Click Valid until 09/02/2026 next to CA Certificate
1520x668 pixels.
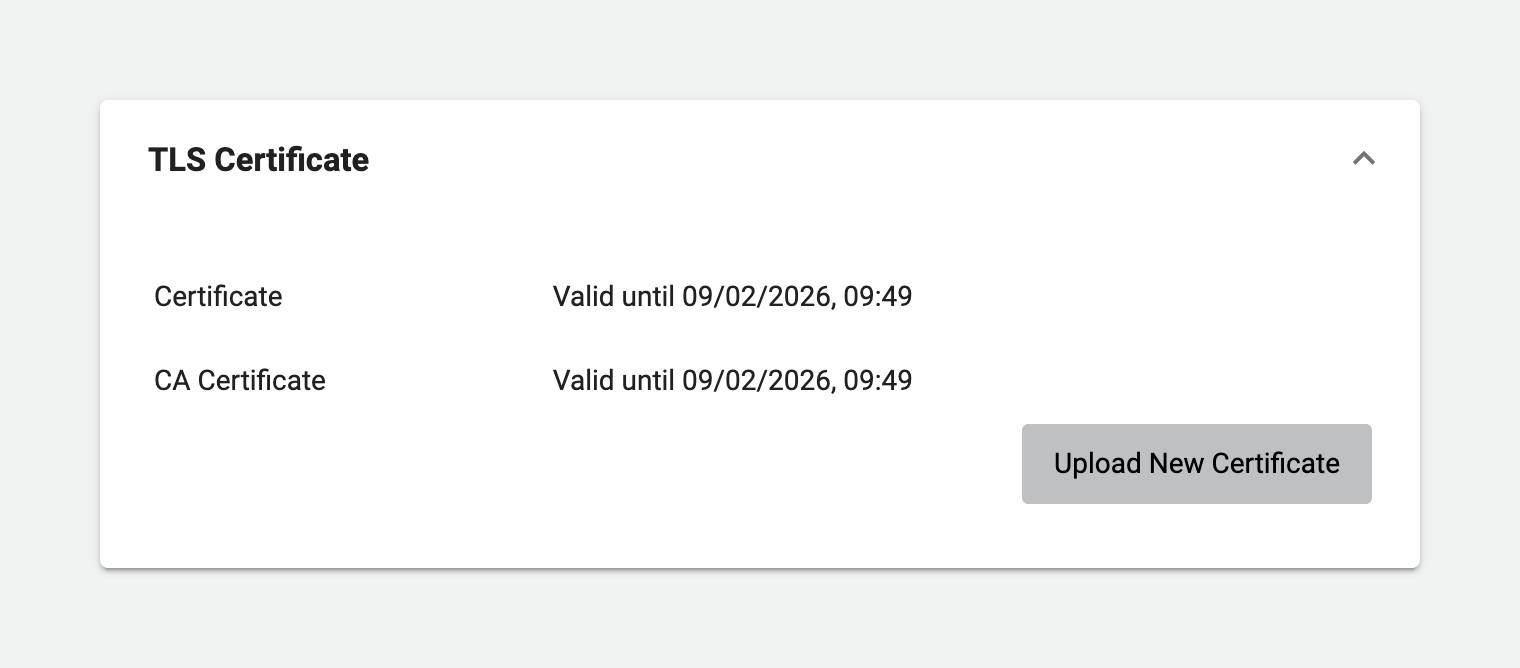coord(732,380)
